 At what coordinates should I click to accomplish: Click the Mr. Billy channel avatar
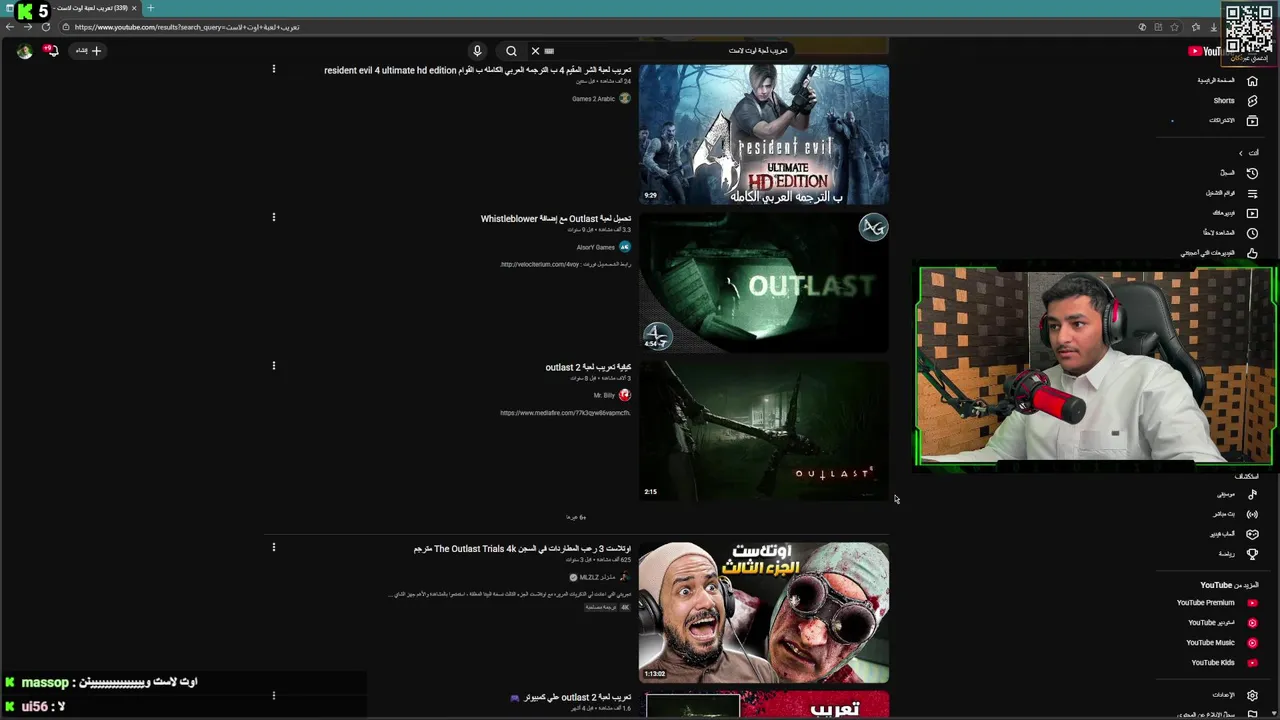[625, 395]
